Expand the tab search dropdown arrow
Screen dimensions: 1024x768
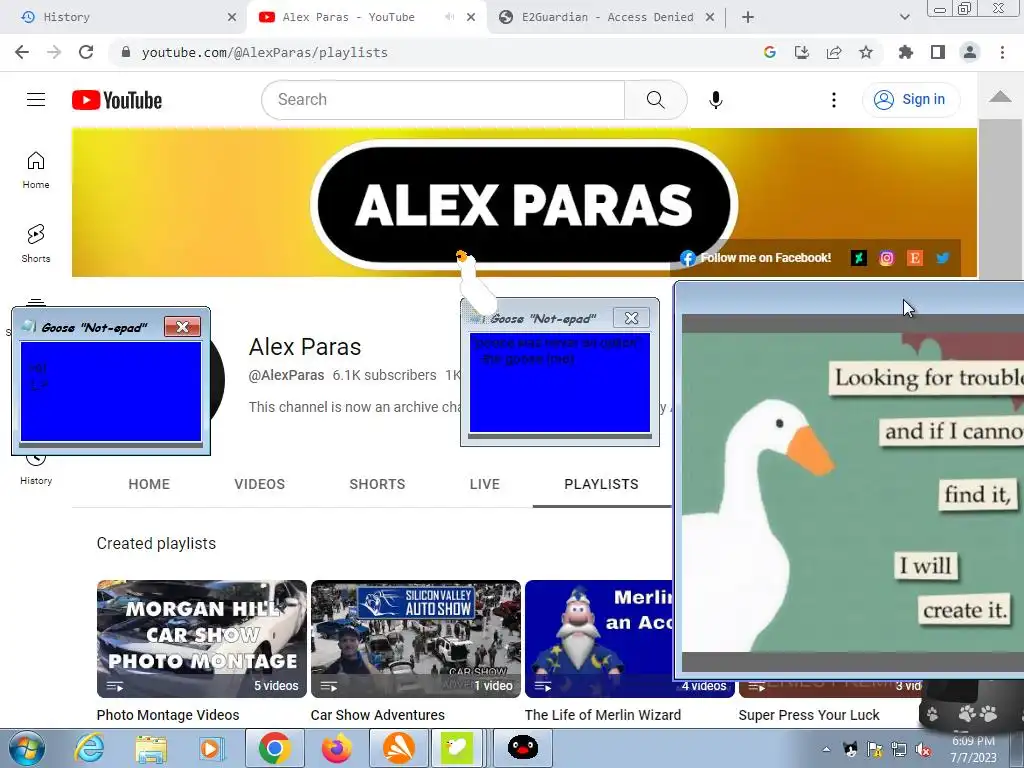point(904,17)
